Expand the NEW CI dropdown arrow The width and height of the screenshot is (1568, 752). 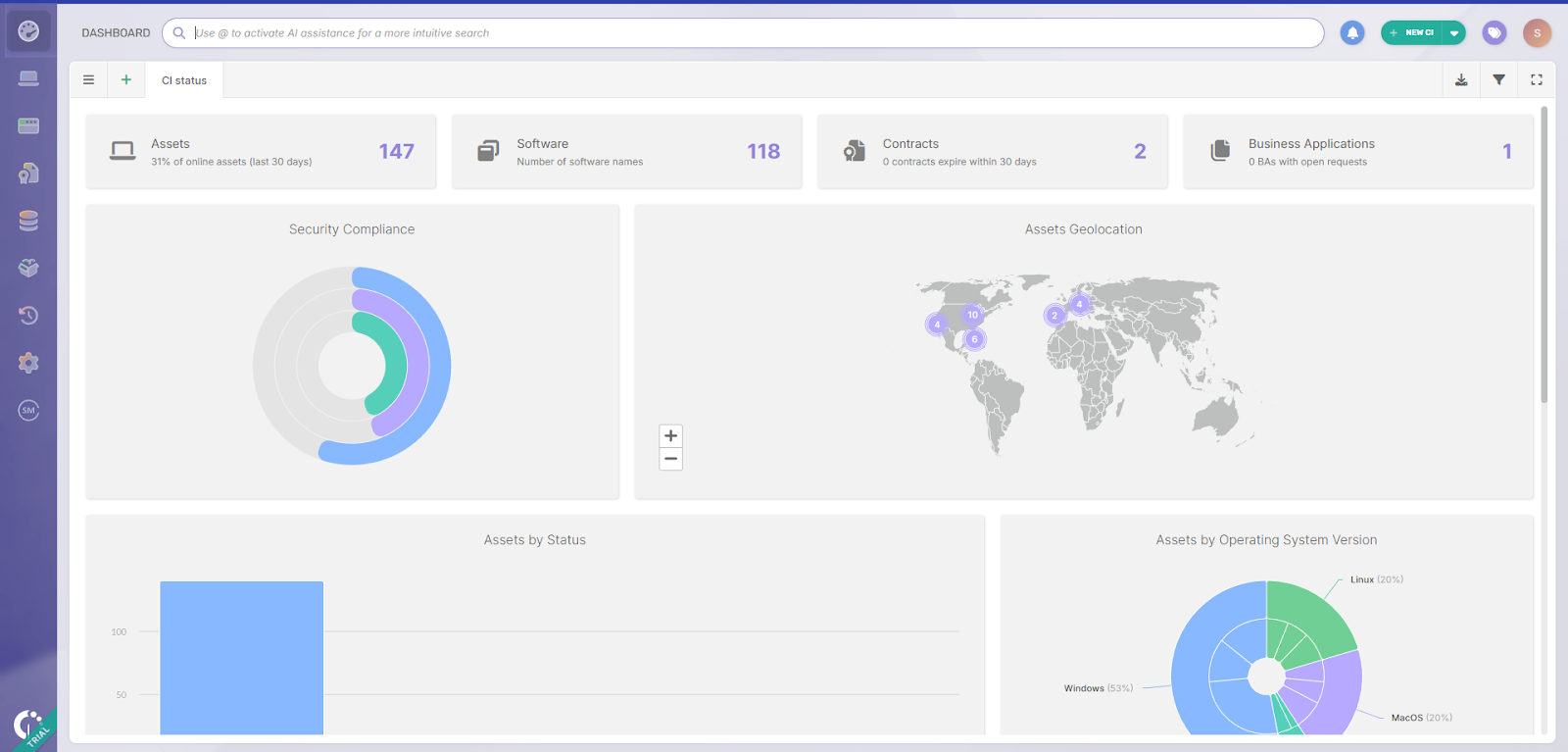point(1454,33)
